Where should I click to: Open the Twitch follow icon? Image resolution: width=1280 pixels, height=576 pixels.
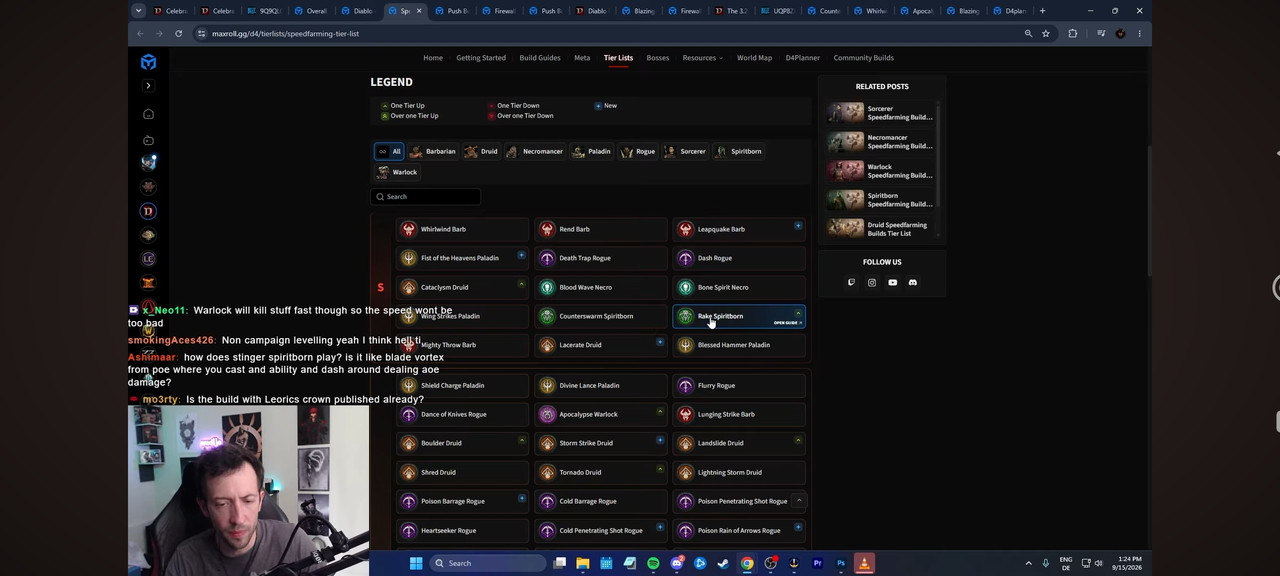pyautogui.click(x=851, y=283)
